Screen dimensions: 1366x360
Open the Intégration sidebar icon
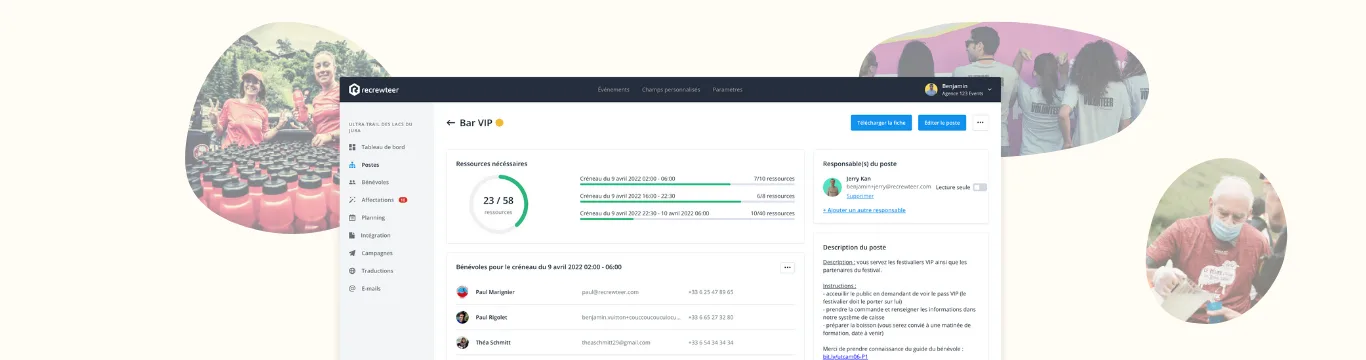(351, 235)
